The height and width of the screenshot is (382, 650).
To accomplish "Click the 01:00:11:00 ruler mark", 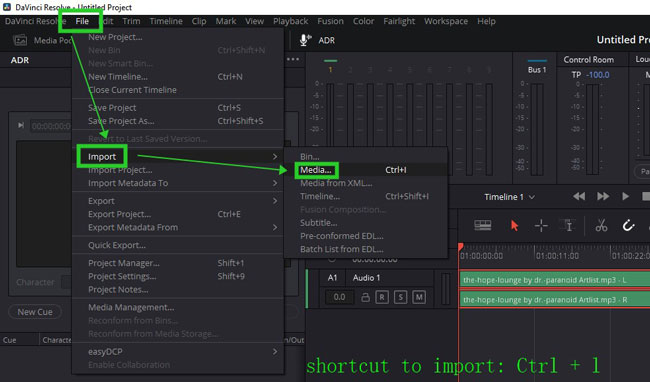I will coord(557,256).
